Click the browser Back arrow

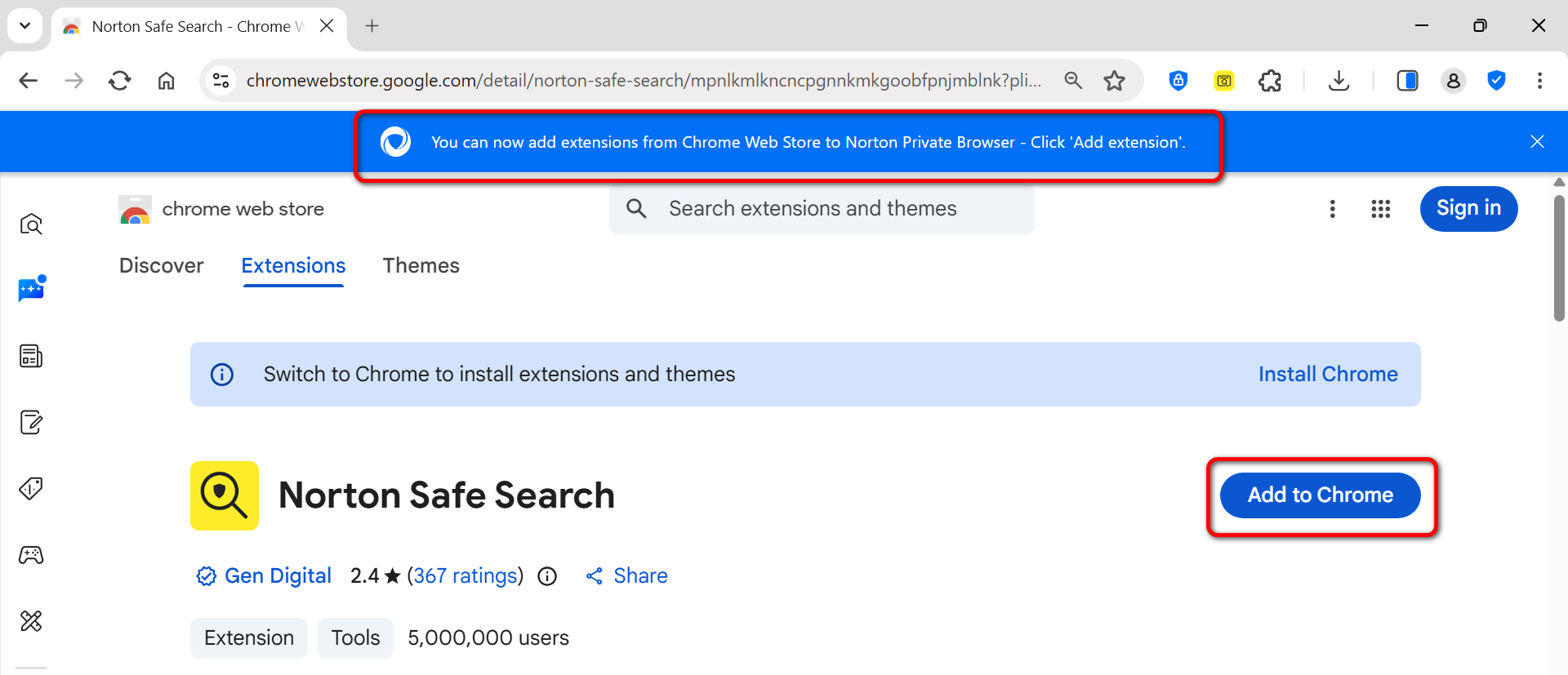[29, 81]
